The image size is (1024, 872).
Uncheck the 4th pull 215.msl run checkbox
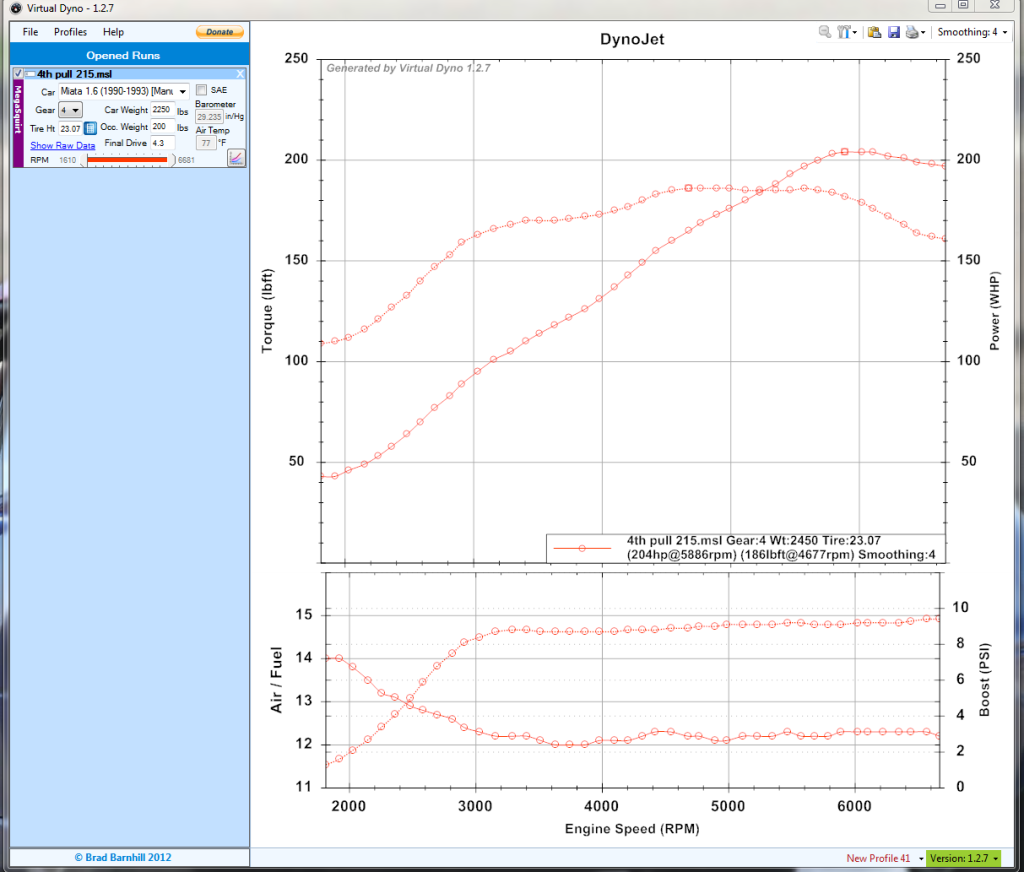coord(18,74)
